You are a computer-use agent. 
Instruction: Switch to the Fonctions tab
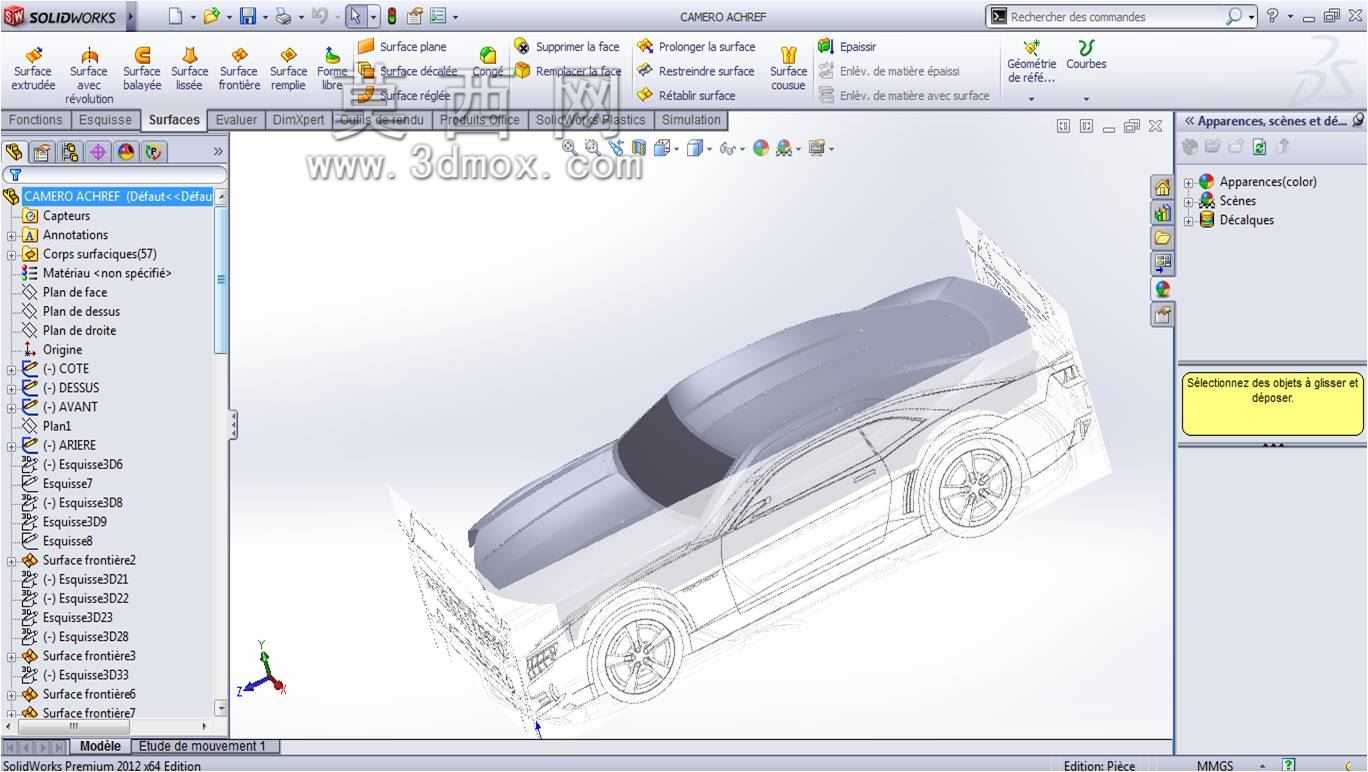36,120
